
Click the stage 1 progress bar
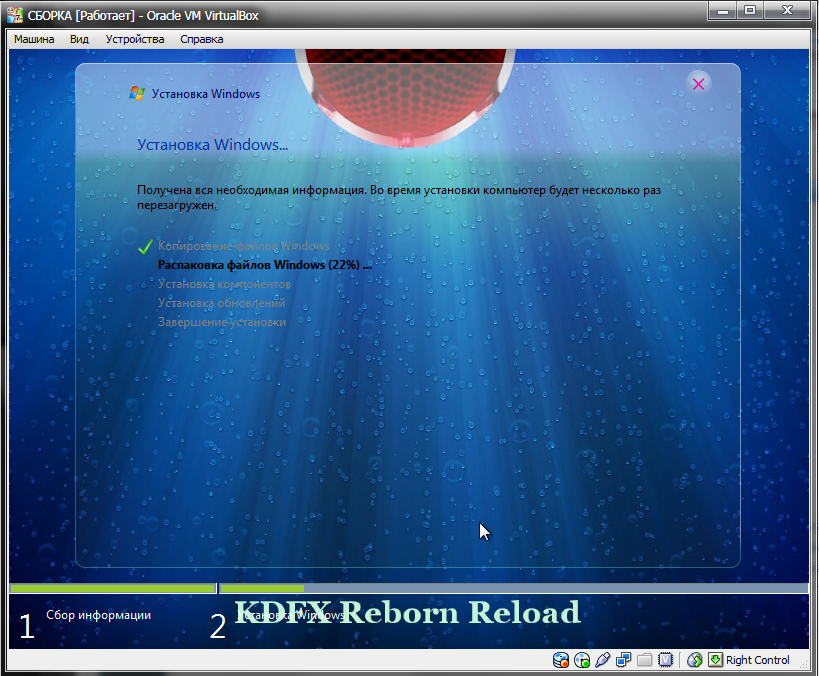(113, 588)
